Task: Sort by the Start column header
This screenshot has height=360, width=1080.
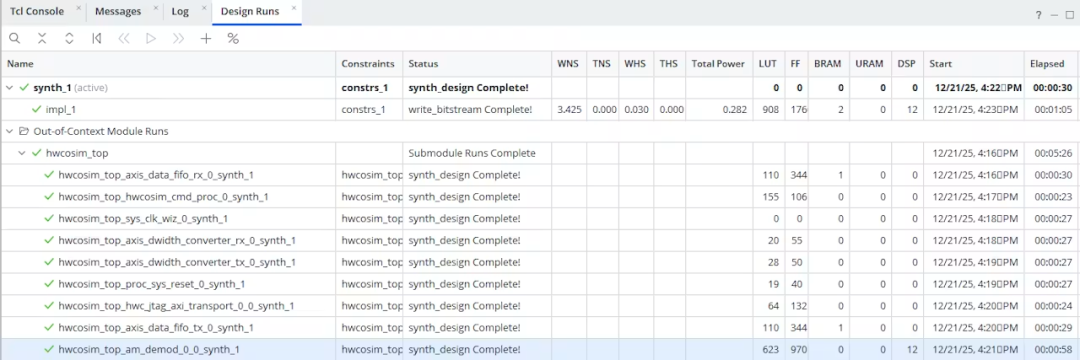Action: pos(973,63)
